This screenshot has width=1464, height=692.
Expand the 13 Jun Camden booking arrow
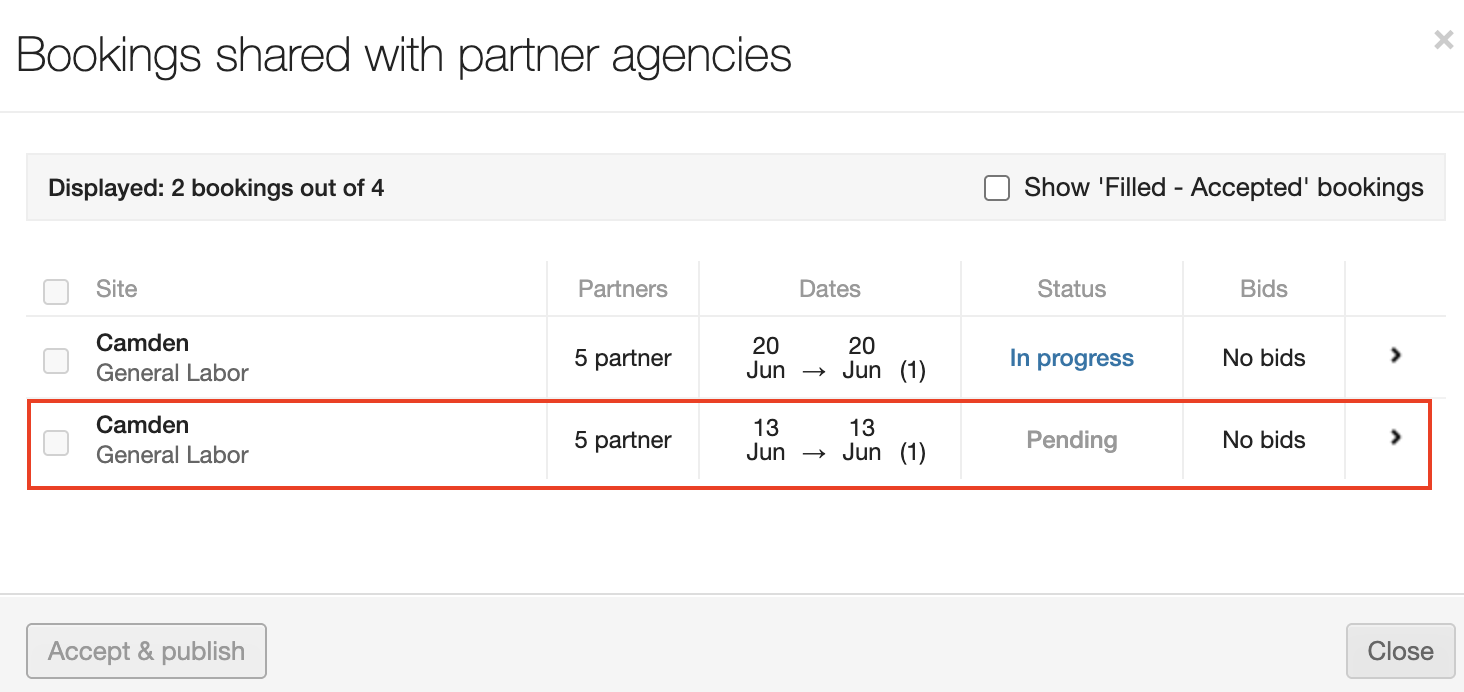[x=1396, y=437]
